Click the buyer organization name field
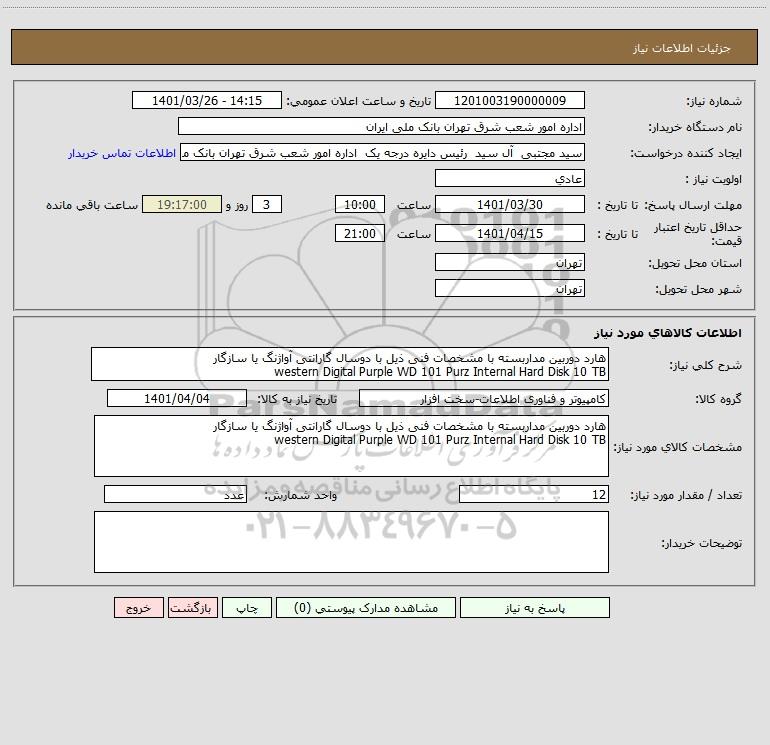 click(x=381, y=127)
